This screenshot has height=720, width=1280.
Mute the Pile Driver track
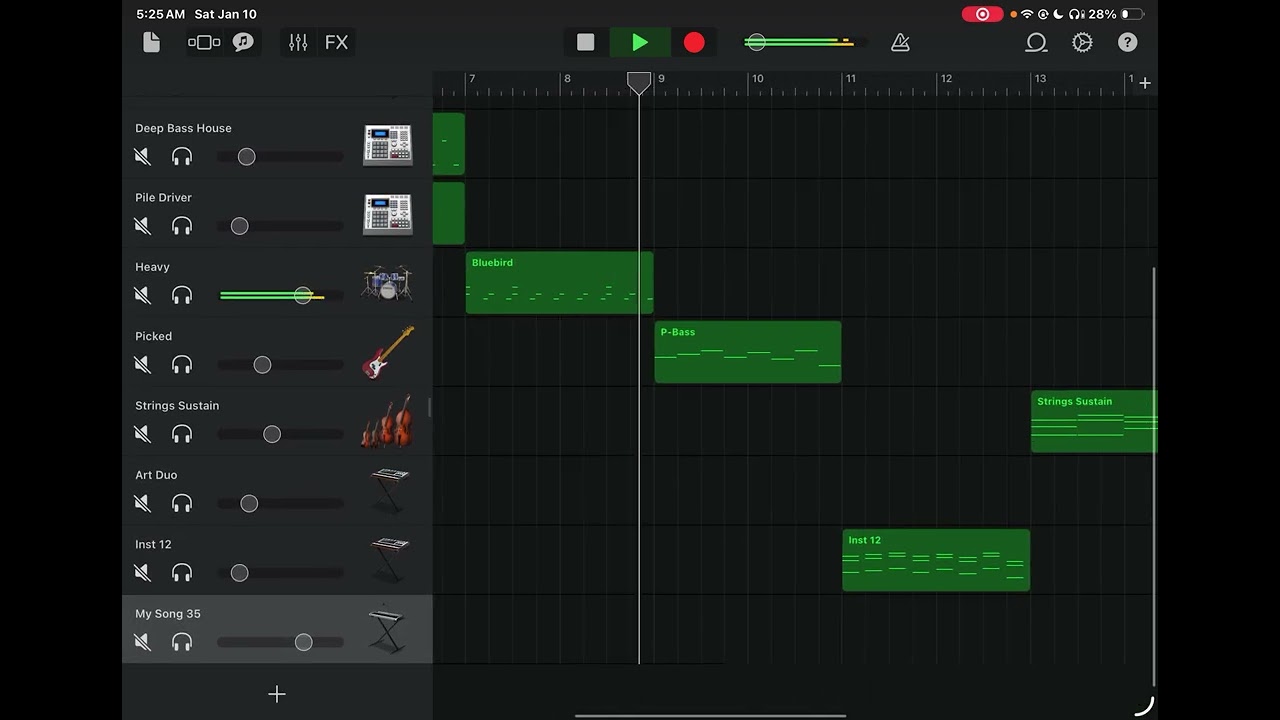[143, 226]
